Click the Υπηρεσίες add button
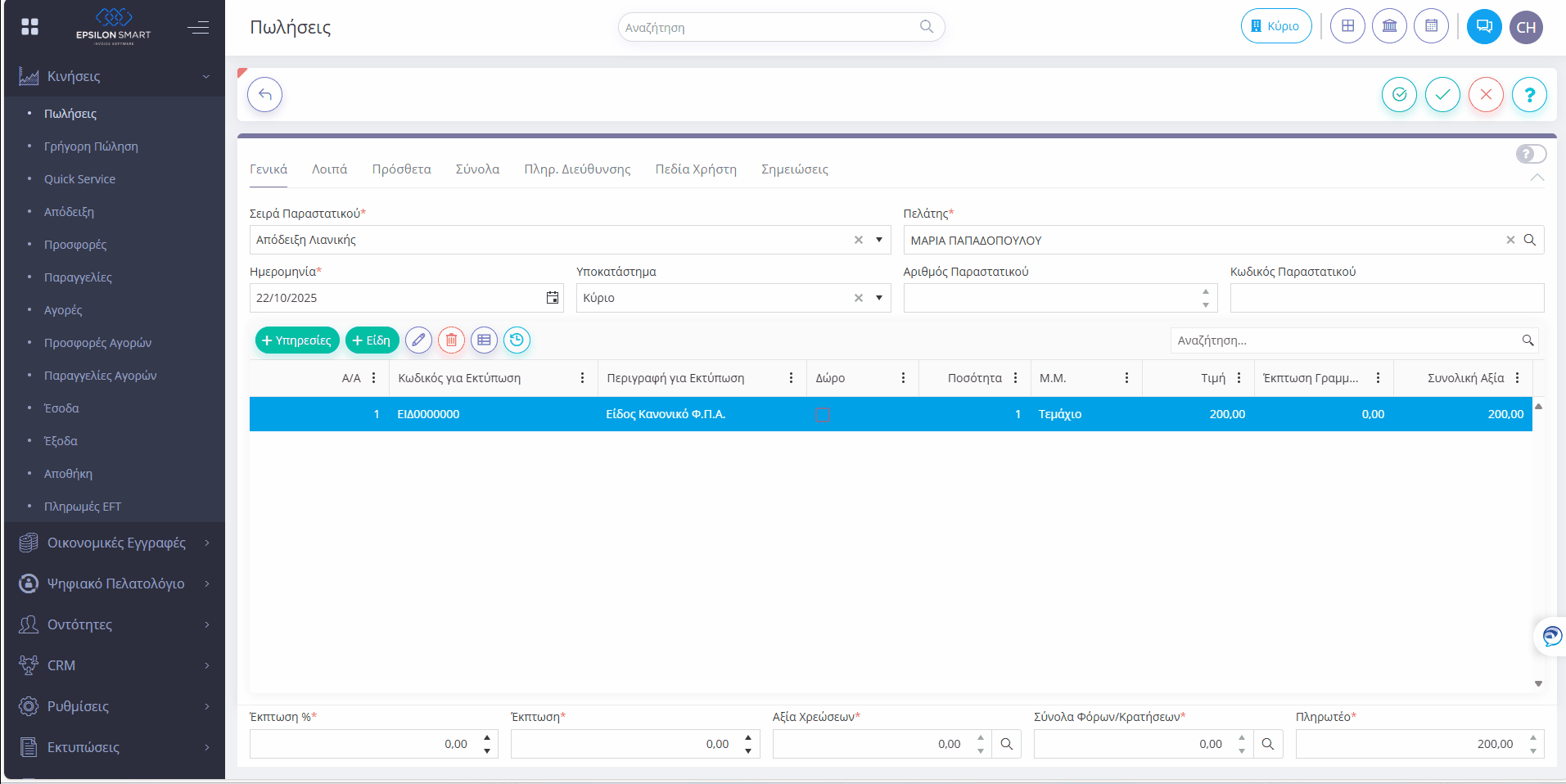This screenshot has height=784, width=1566. pyautogui.click(x=296, y=340)
